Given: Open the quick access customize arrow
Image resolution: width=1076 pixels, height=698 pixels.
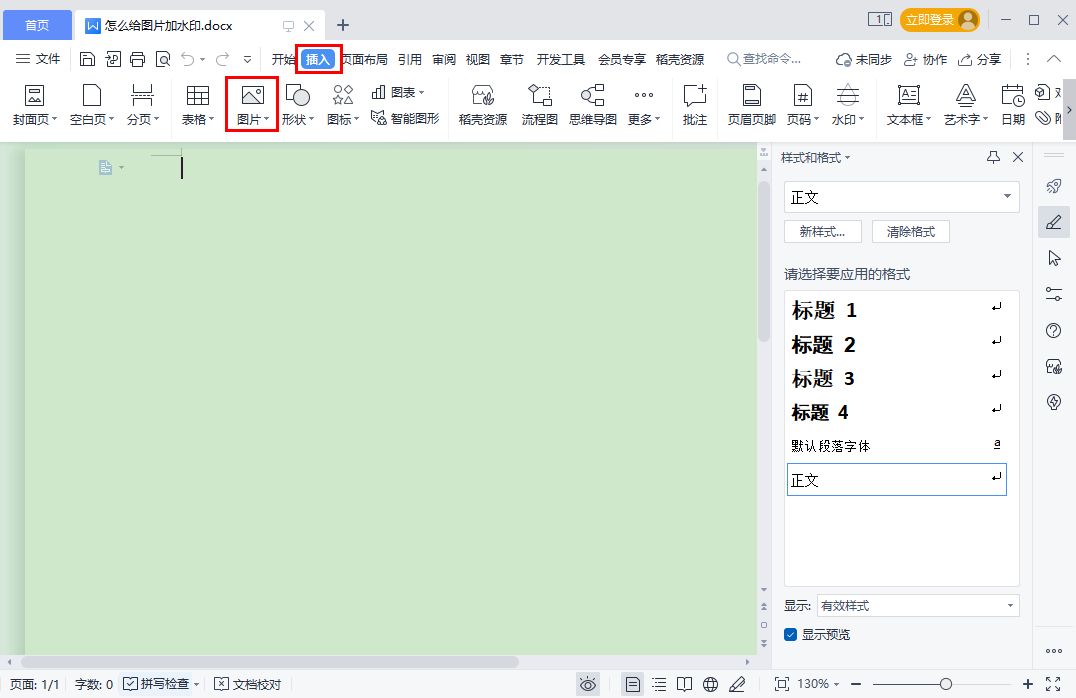Looking at the screenshot, I should pyautogui.click(x=247, y=59).
